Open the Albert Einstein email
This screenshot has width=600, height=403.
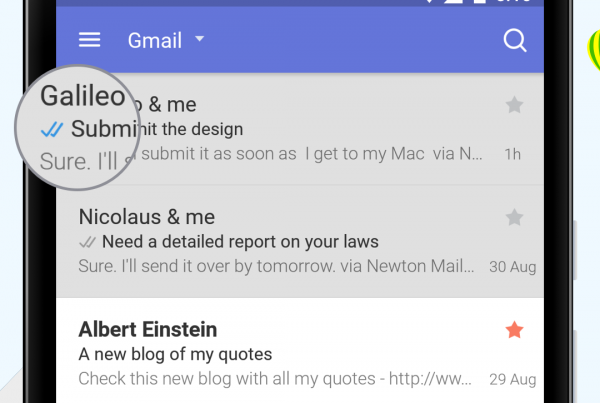point(300,350)
